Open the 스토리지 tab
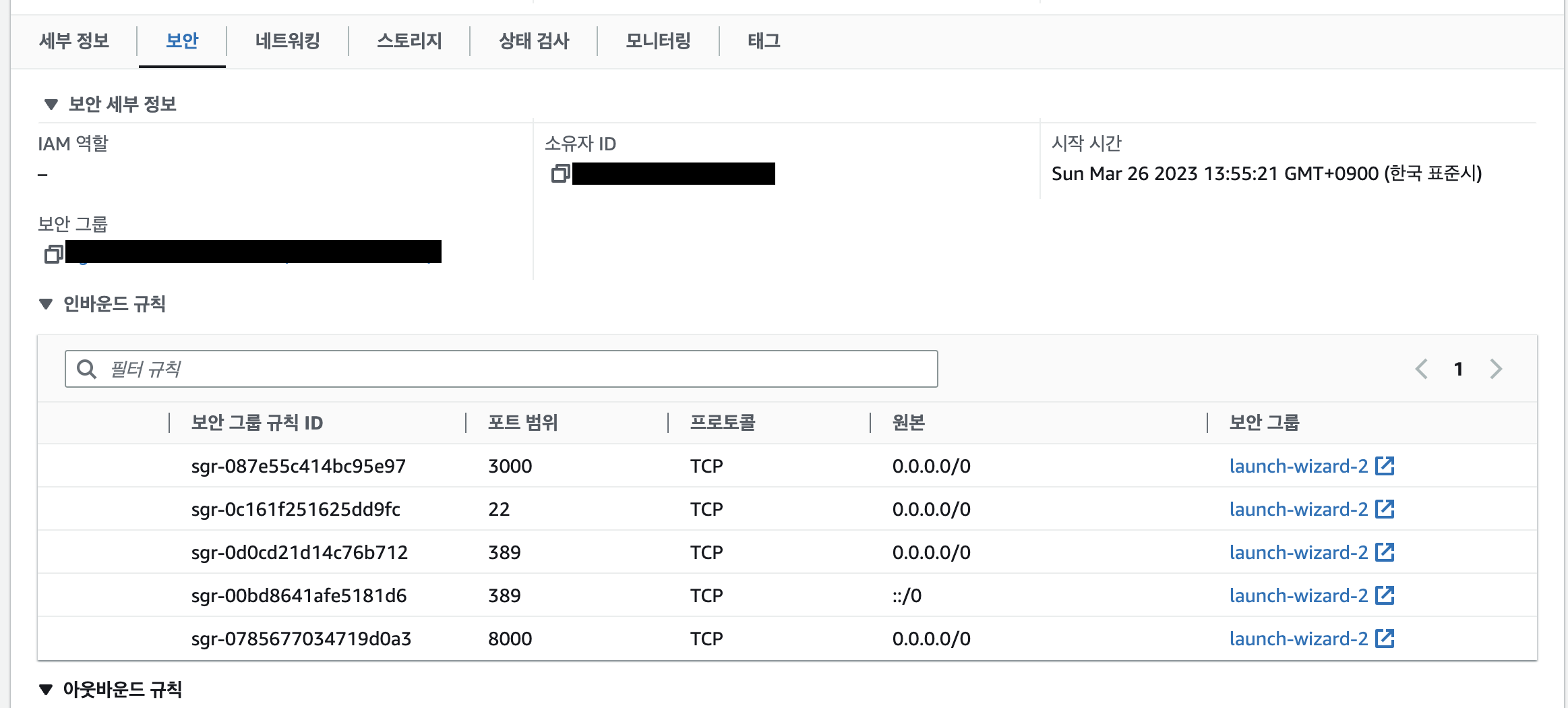This screenshot has height=708, width=1568. click(x=409, y=41)
